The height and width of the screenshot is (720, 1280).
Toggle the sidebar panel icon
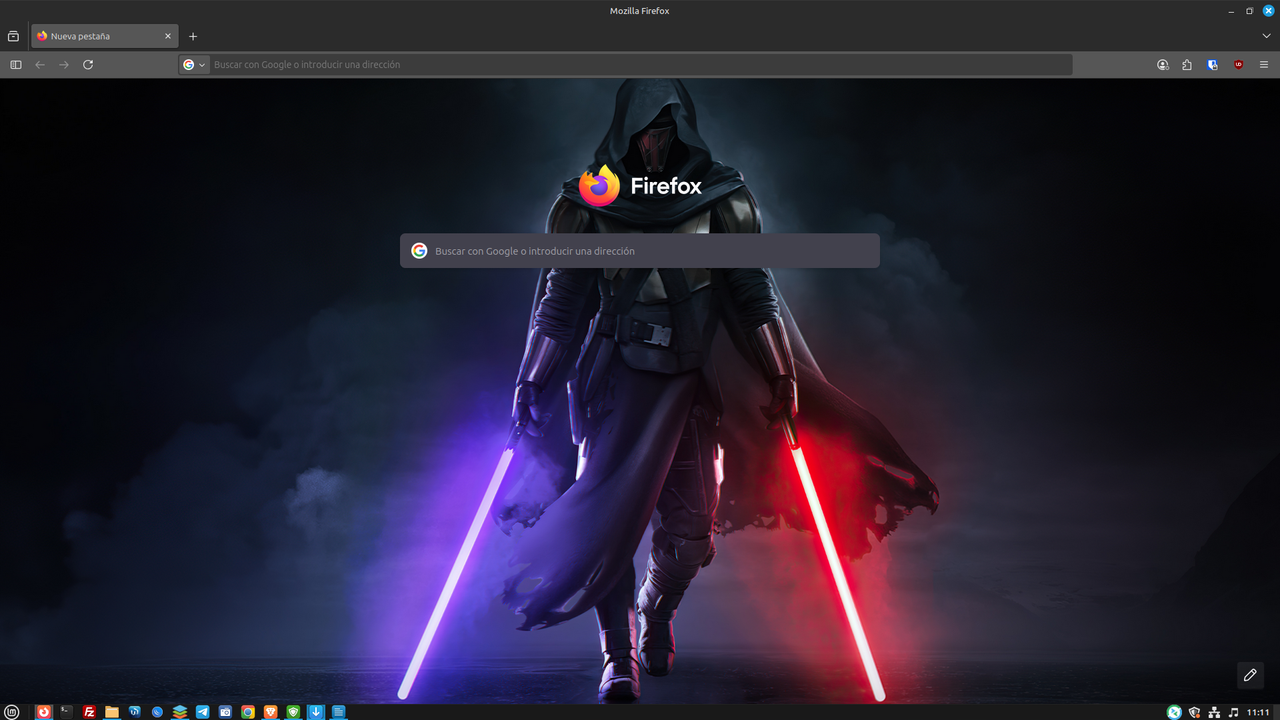pos(16,64)
